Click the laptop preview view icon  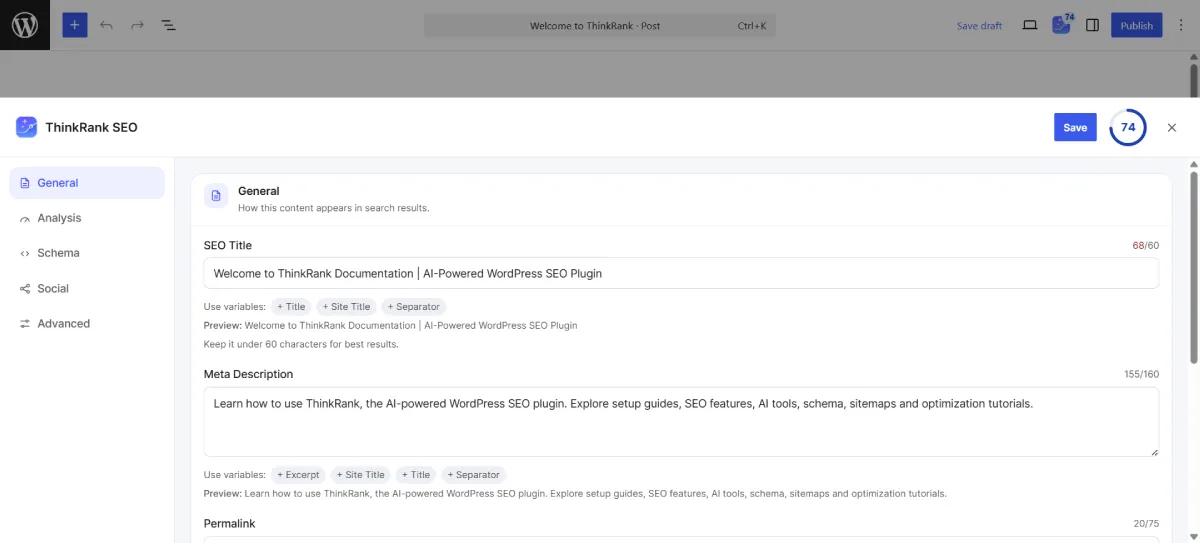[1029, 25]
